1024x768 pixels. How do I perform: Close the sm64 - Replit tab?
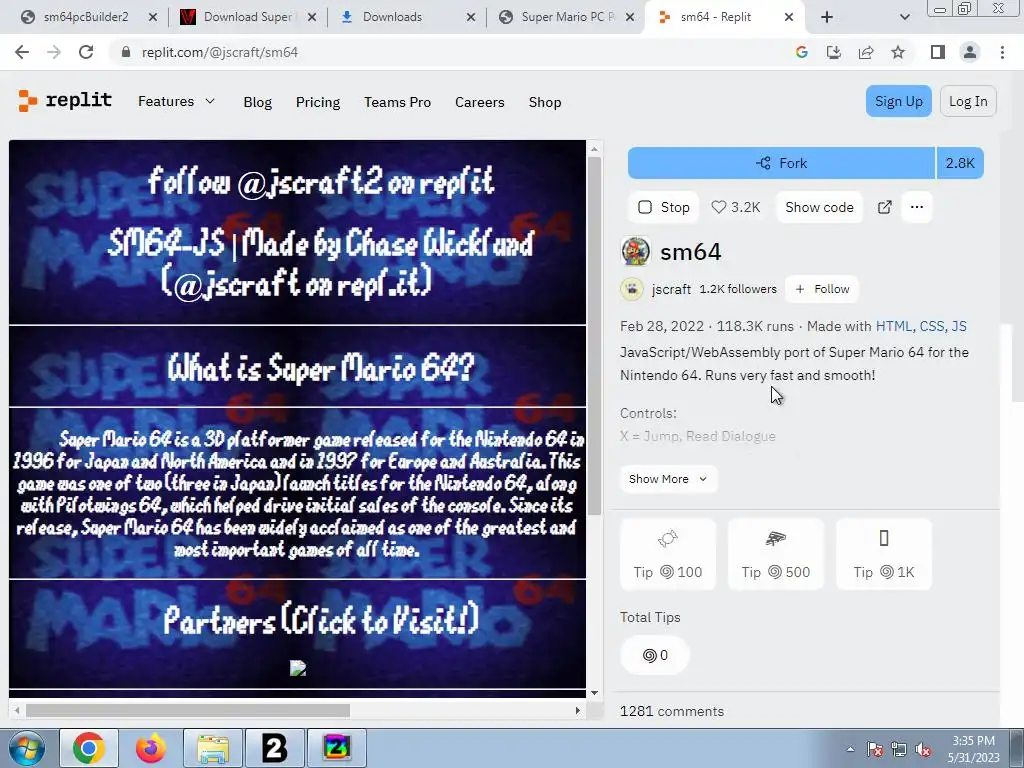click(x=789, y=17)
